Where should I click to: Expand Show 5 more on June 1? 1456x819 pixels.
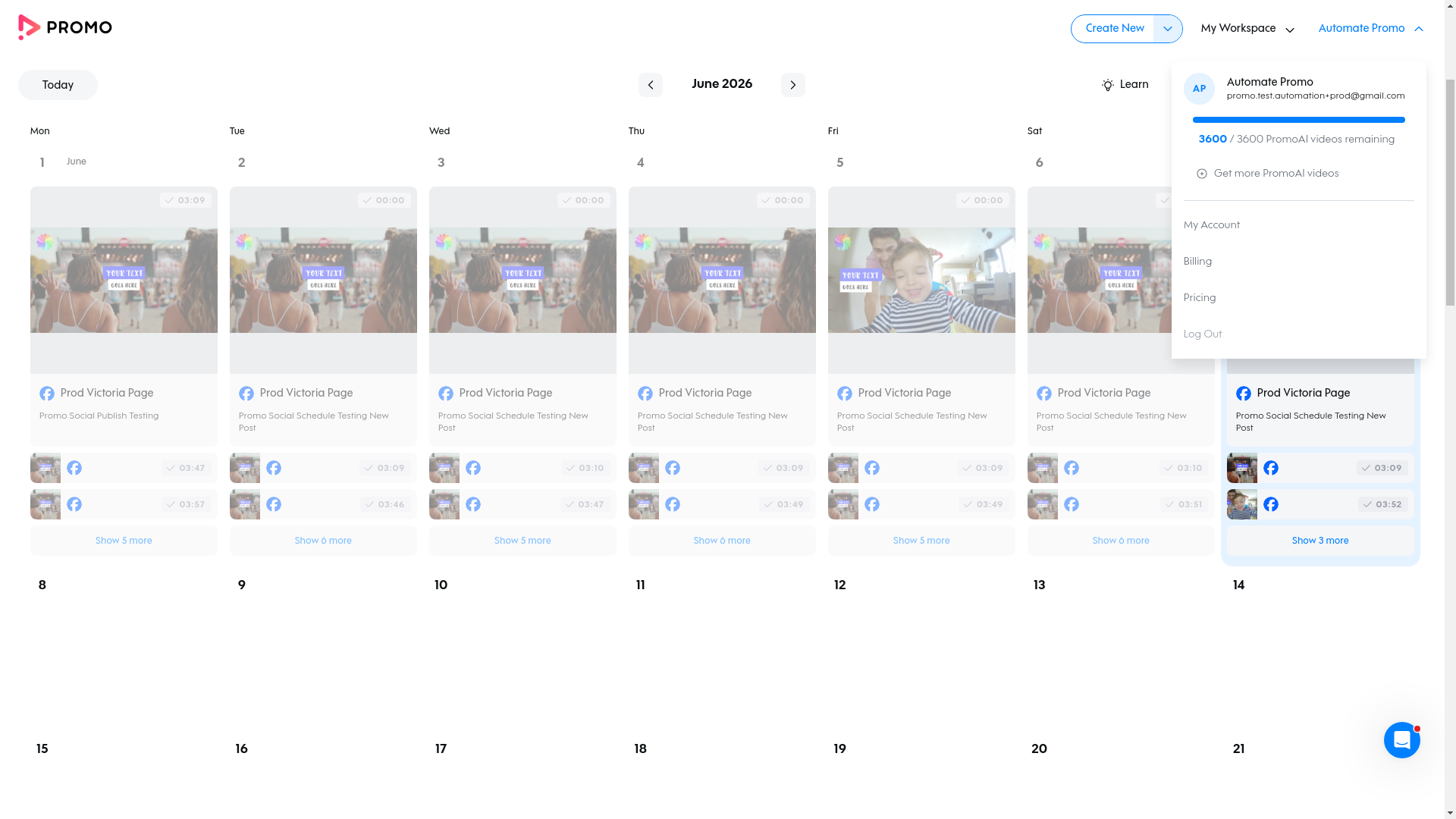(124, 541)
